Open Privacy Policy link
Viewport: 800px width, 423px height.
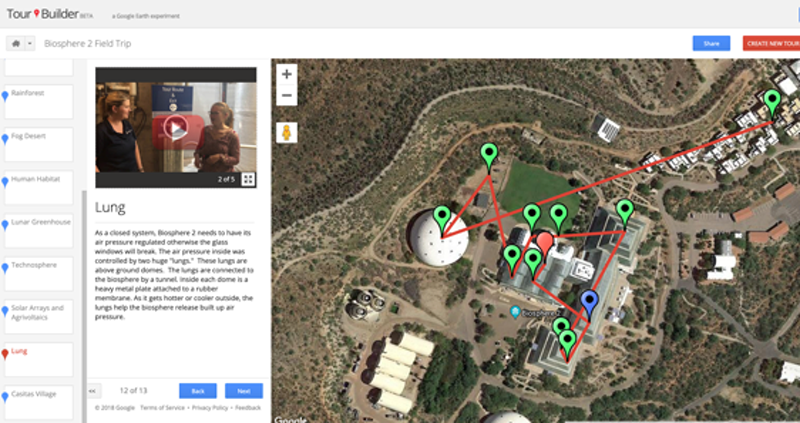coord(210,408)
